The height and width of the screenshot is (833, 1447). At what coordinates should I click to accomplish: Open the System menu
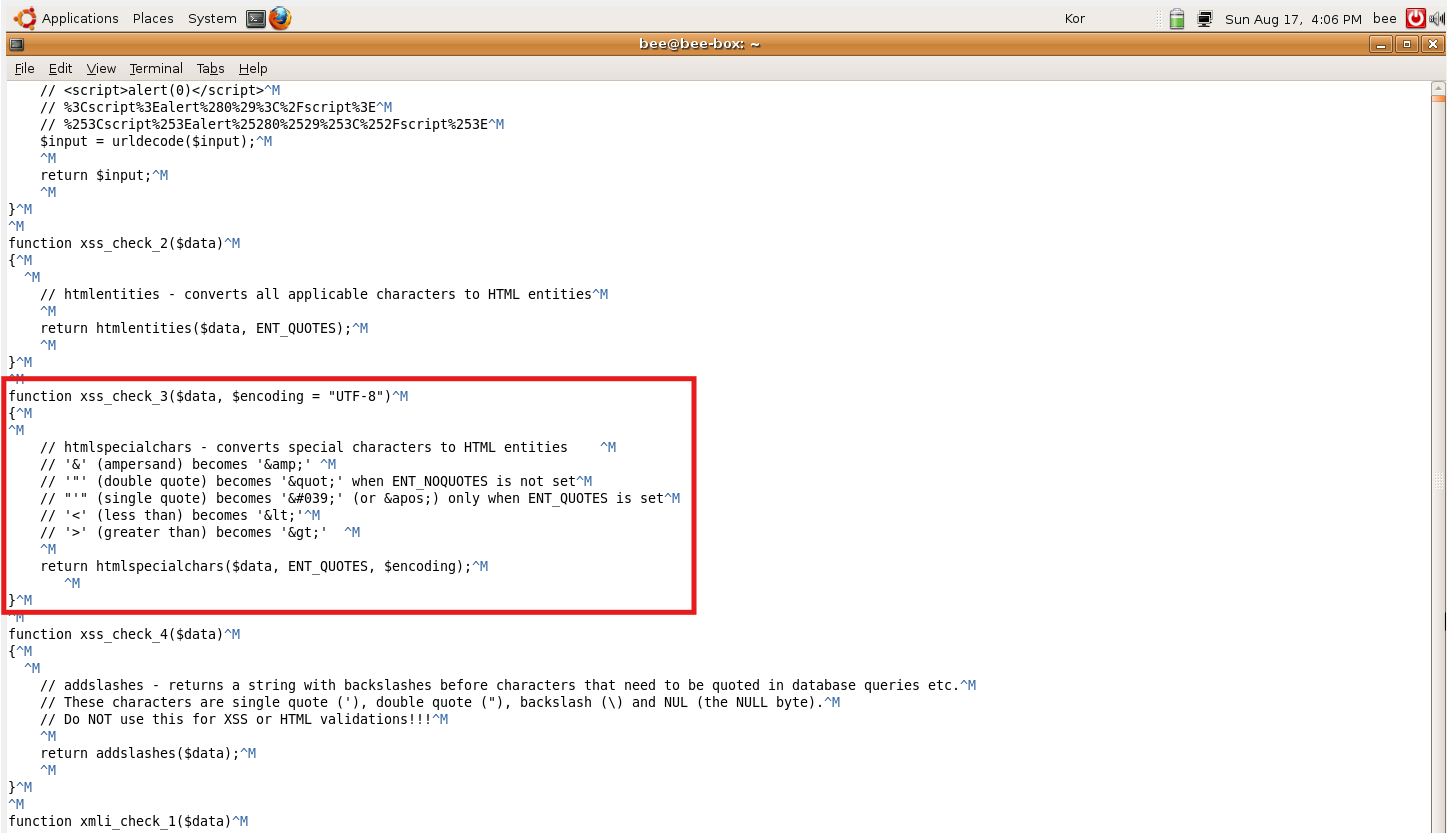[x=212, y=18]
